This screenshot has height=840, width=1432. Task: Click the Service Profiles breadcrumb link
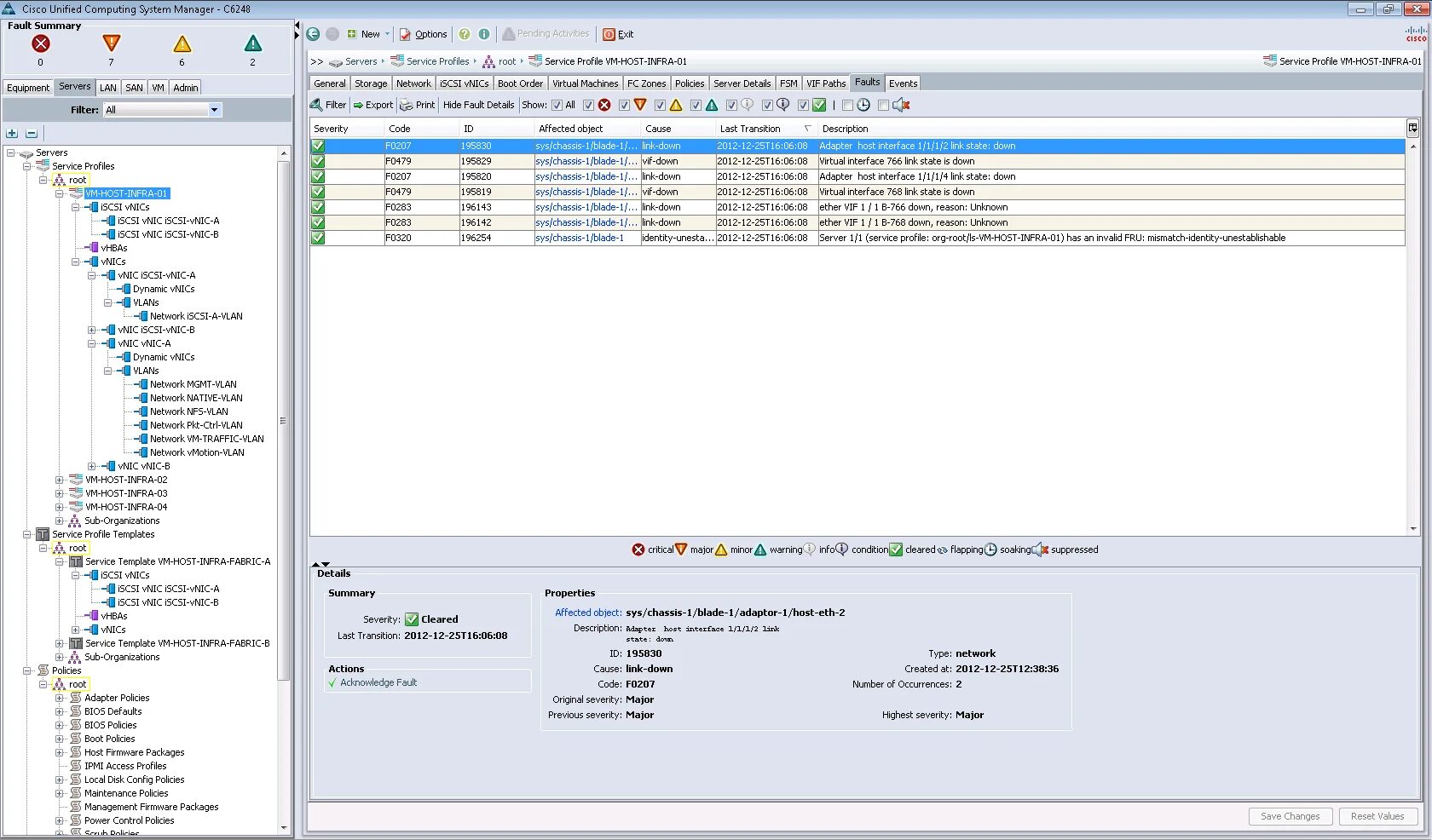coord(437,61)
